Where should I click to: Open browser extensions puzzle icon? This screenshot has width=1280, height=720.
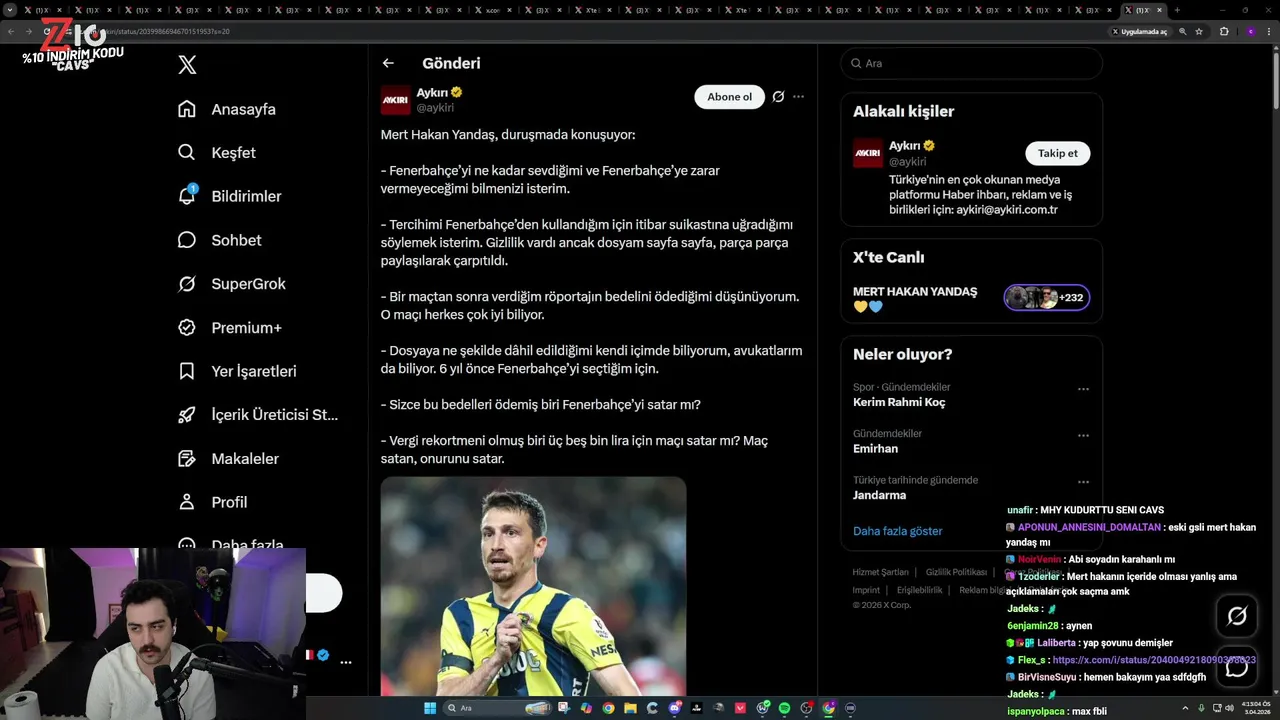(1224, 31)
